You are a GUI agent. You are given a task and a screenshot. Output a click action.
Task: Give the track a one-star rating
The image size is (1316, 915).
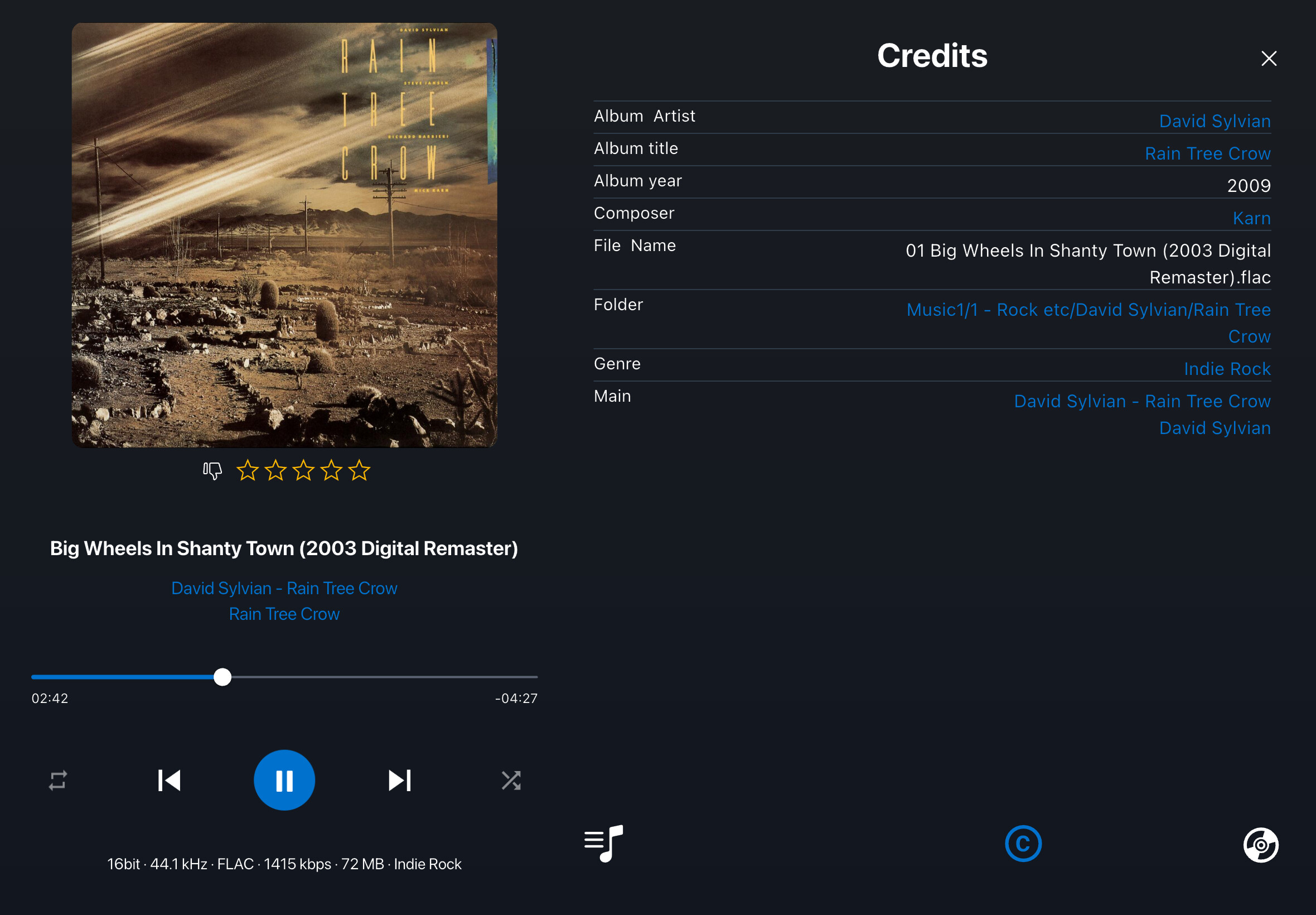click(x=248, y=470)
